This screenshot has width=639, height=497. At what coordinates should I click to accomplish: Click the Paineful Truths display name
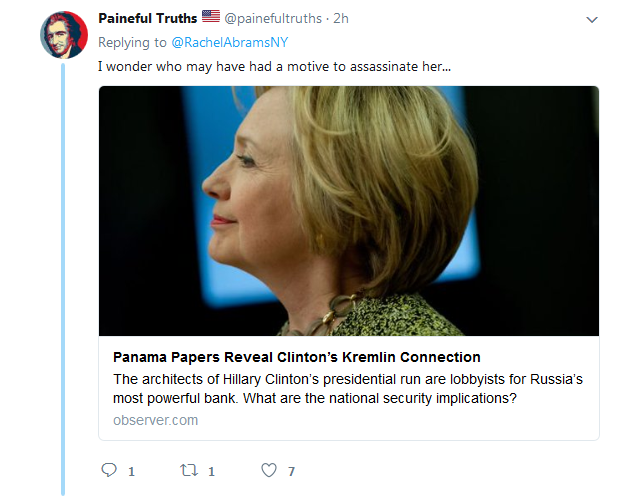click(x=147, y=18)
